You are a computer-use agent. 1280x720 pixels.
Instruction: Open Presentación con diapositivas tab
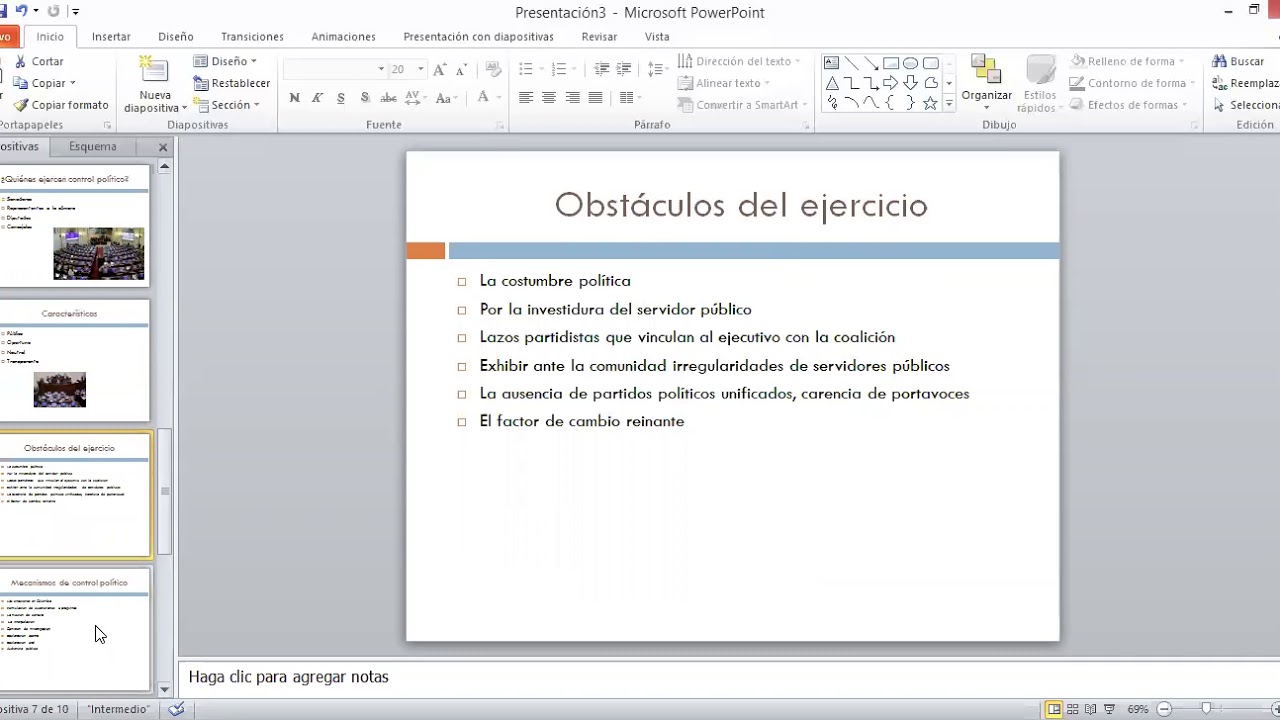click(478, 36)
